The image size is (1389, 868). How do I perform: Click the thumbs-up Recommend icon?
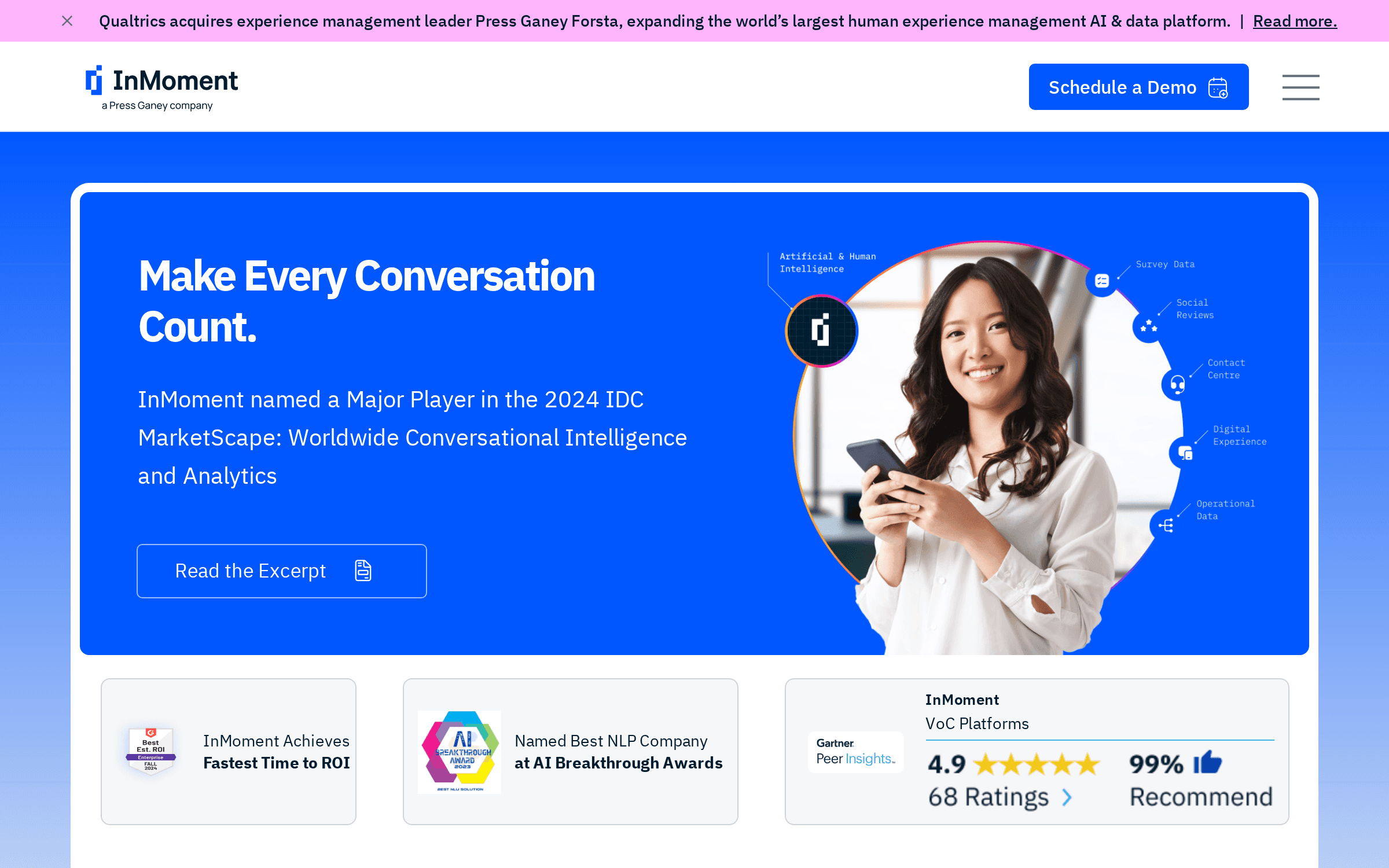(x=1208, y=763)
